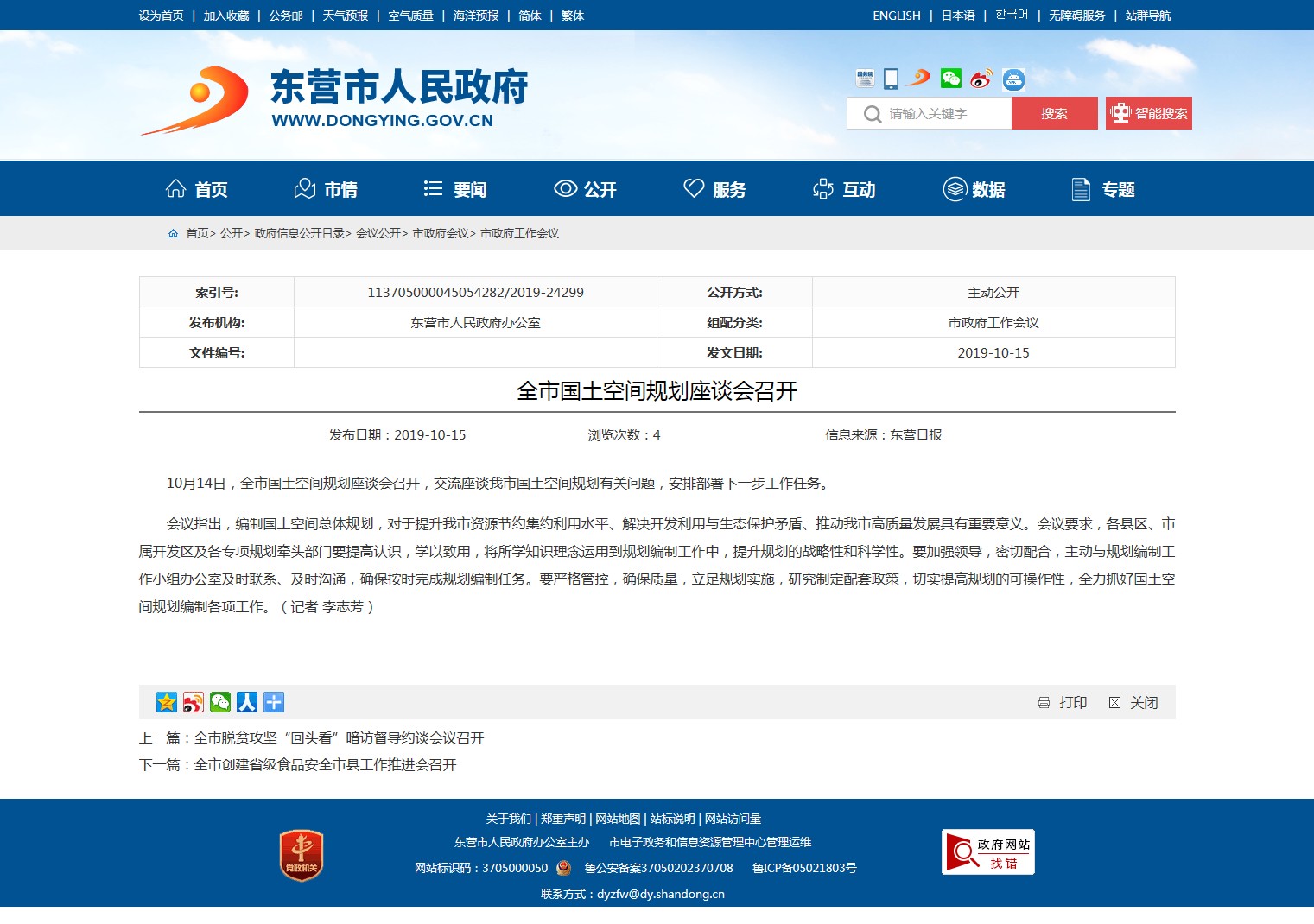Click the 市政府会议 breadcrumb link
Screen dimensions: 1314x924
[440, 233]
